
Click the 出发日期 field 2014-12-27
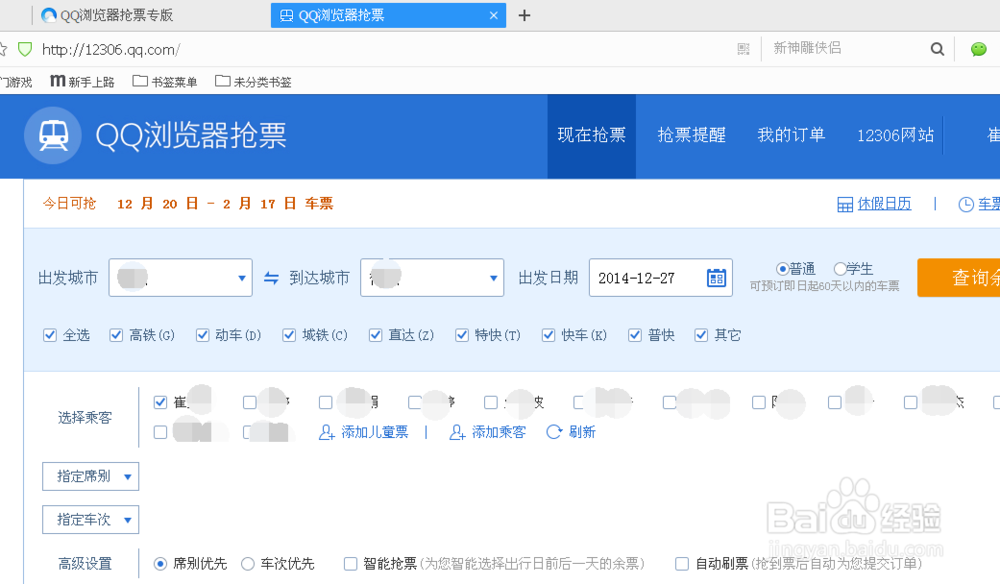(x=661, y=278)
